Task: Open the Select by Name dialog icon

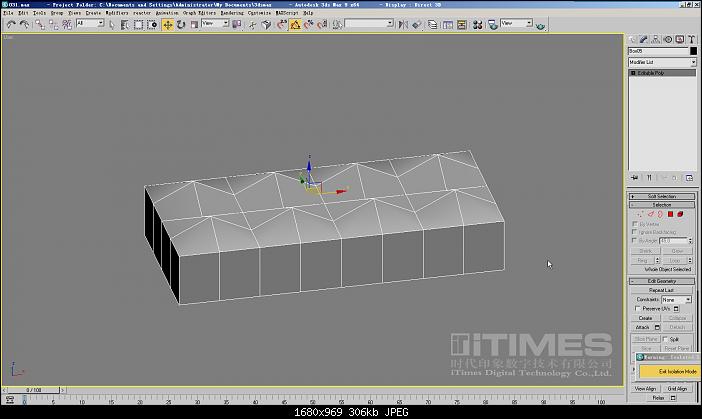Action: click(x=125, y=25)
